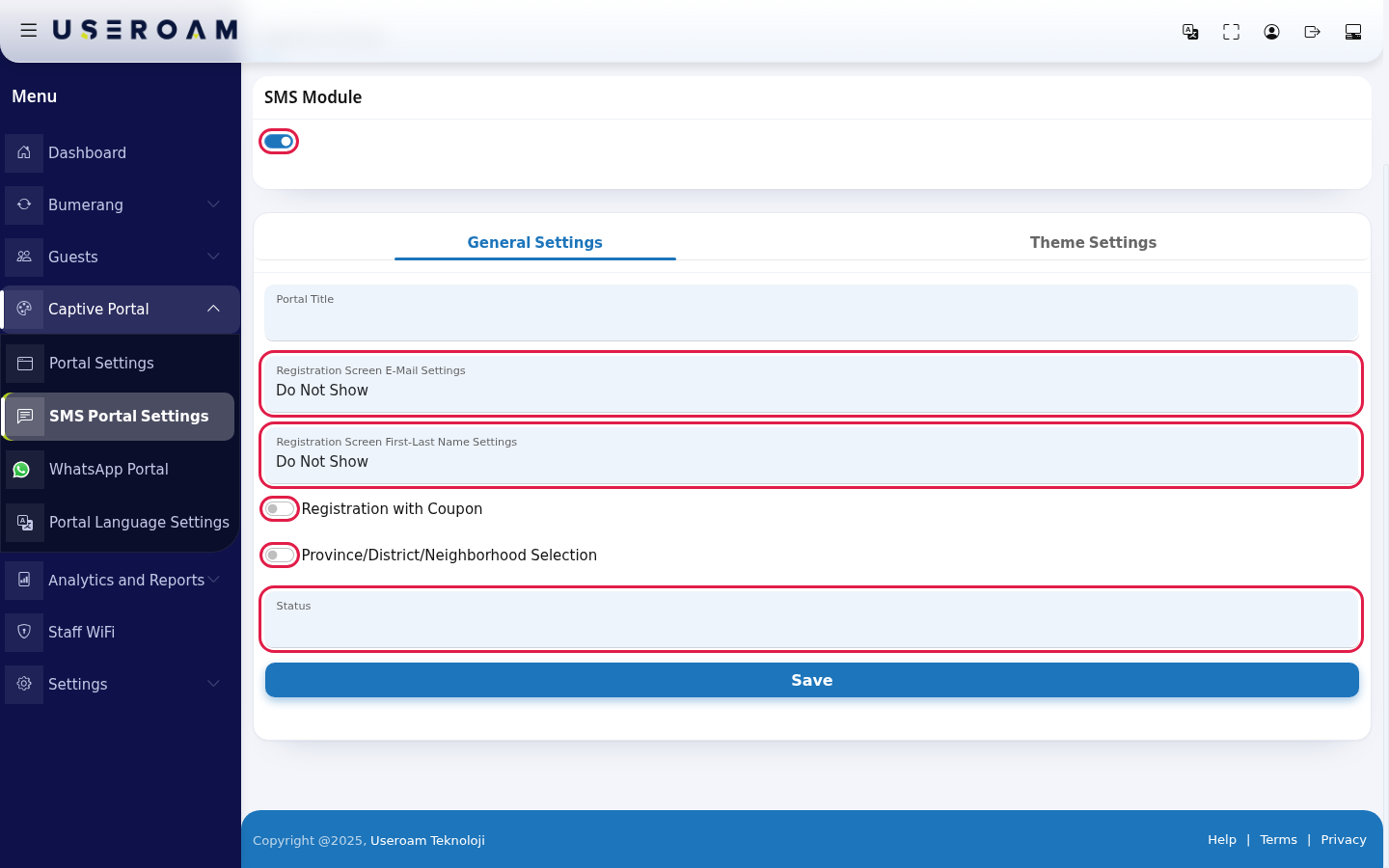
Task: Open the Terms footer link
Action: [x=1278, y=840]
